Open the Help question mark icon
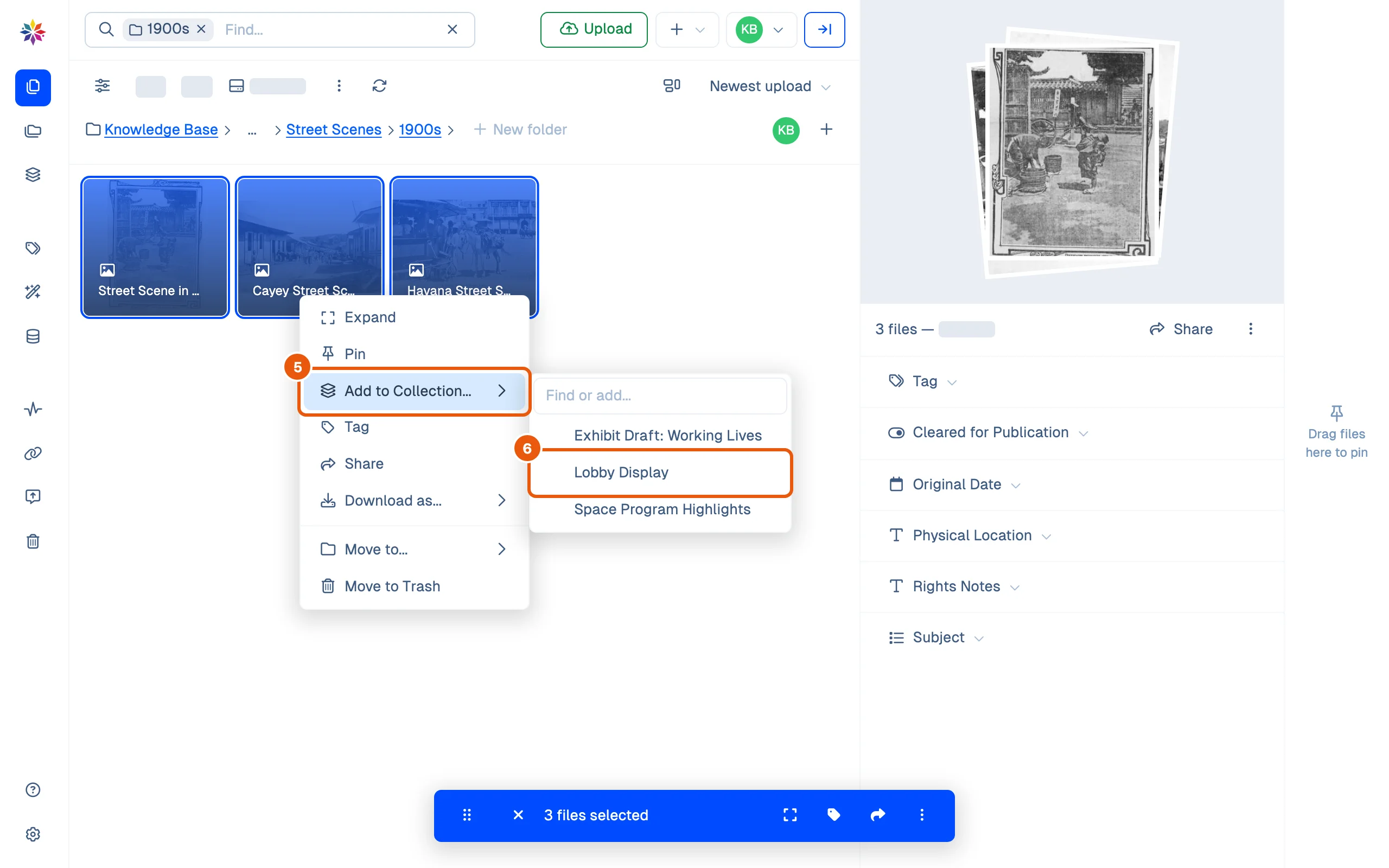The image size is (1389, 868). coord(33,790)
